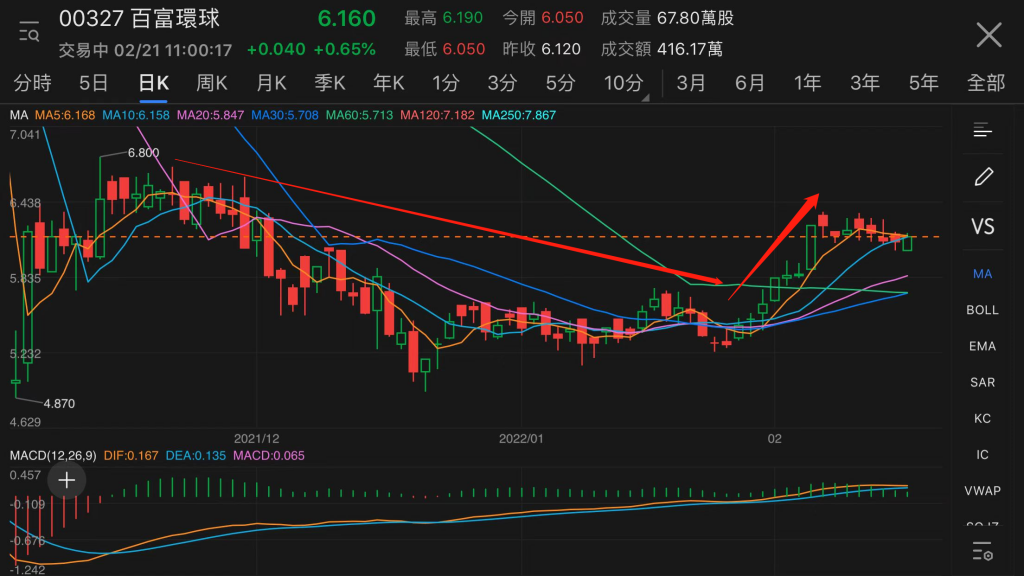This screenshot has width=1024, height=576.
Task: Select the VWAP indicator
Action: pos(982,490)
